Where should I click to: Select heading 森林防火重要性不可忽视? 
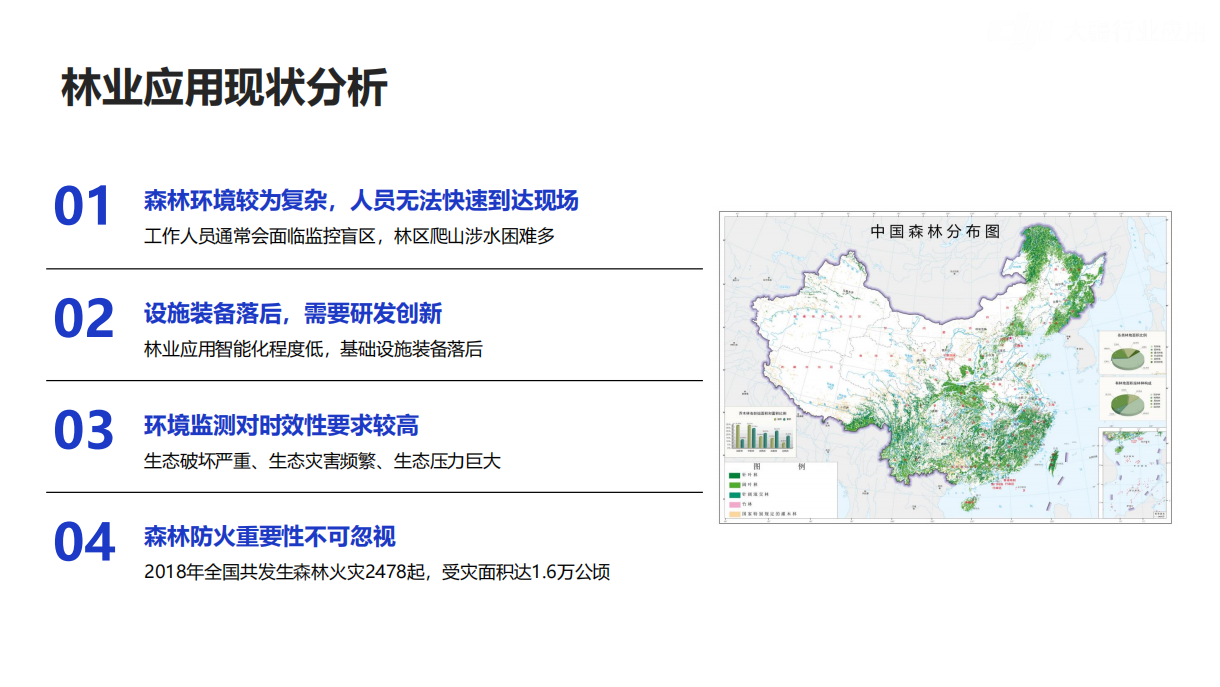pos(270,537)
